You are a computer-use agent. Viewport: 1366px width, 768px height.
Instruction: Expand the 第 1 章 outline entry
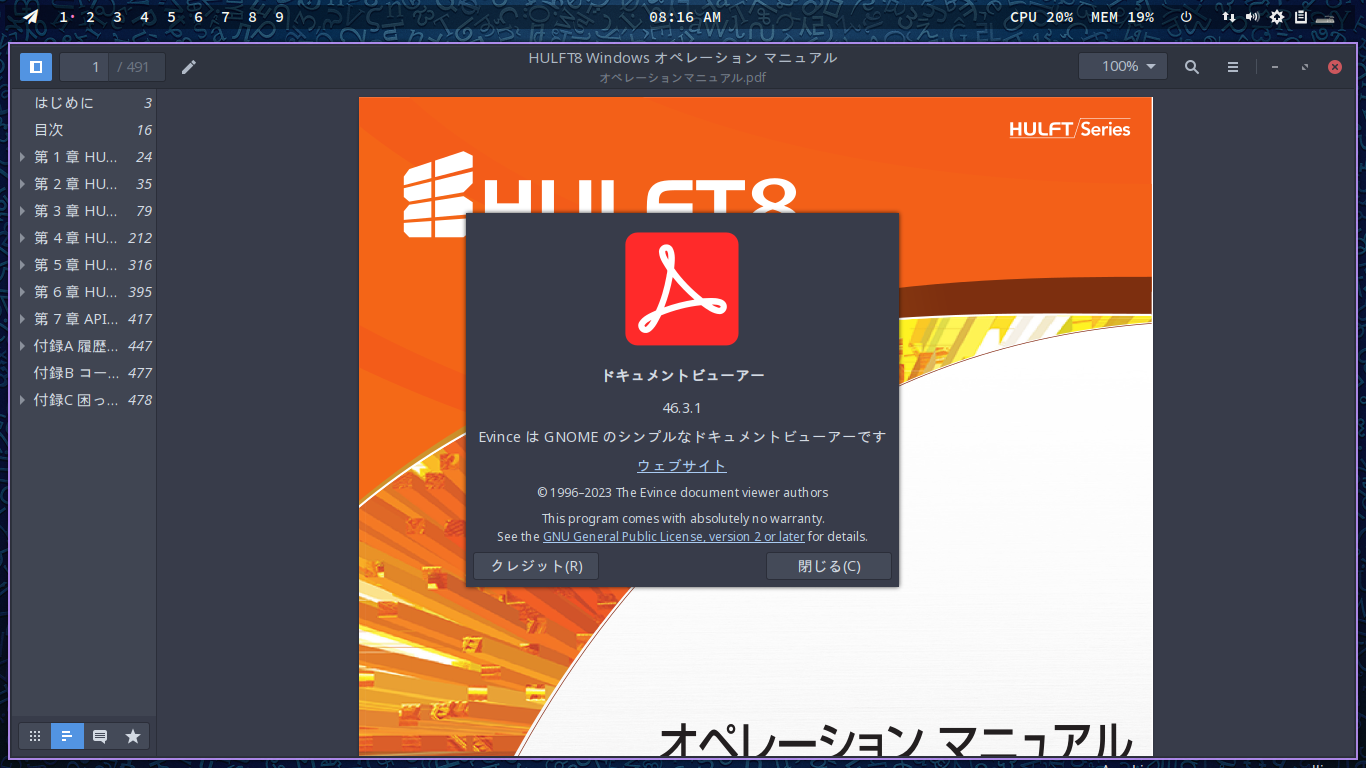click(x=23, y=157)
